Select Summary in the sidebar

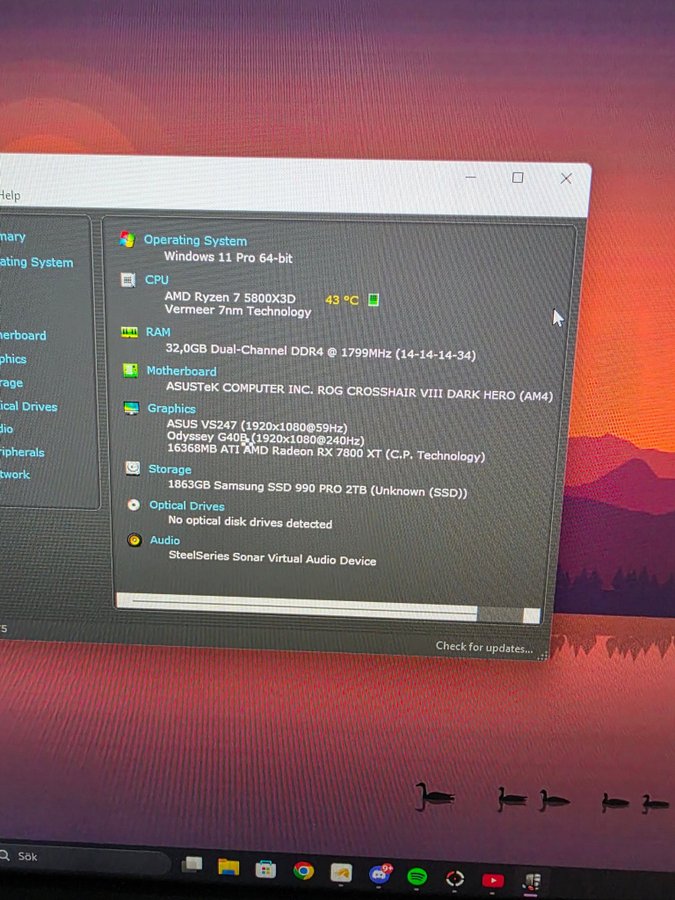coord(13,236)
